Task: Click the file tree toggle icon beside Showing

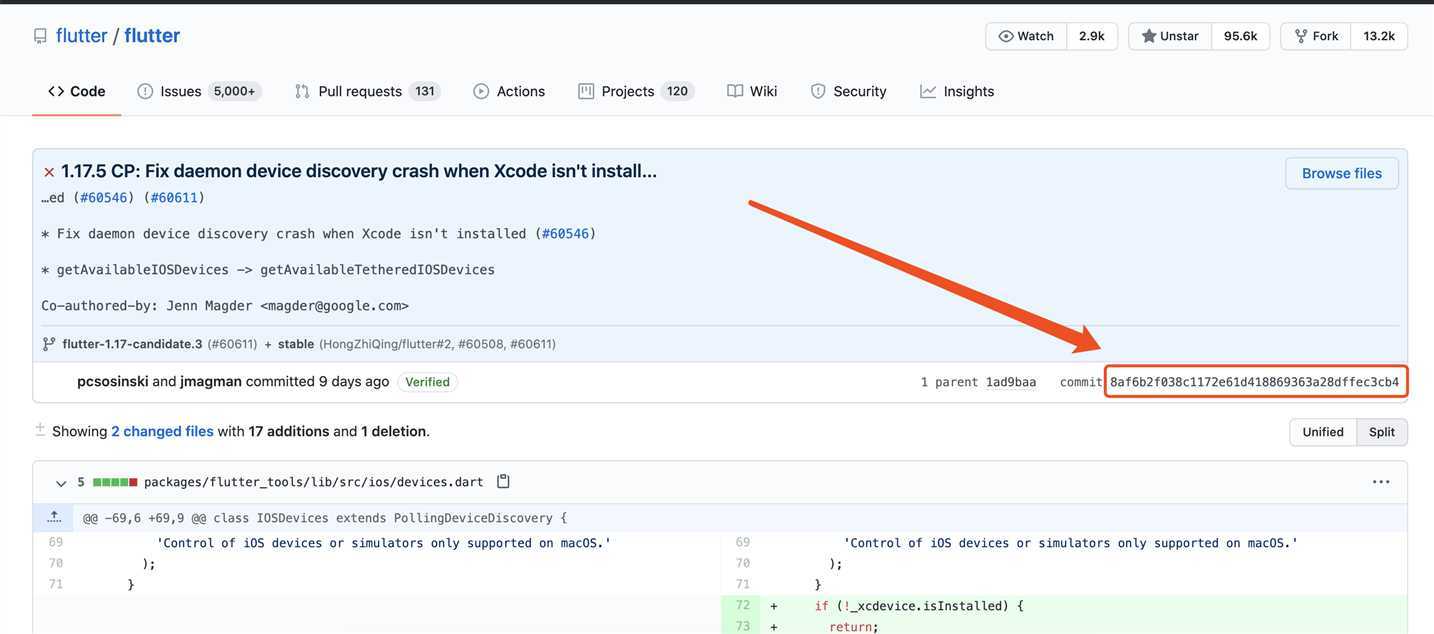Action: coord(40,430)
